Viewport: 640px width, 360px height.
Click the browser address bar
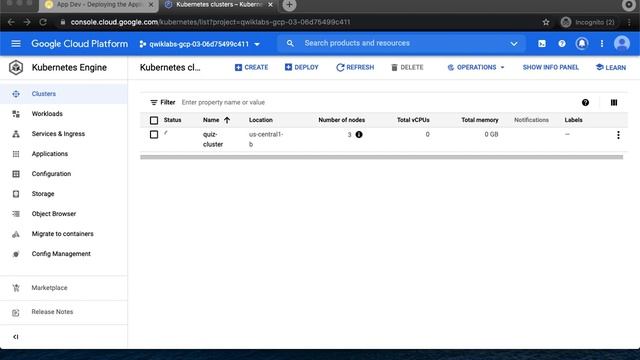coord(302,22)
